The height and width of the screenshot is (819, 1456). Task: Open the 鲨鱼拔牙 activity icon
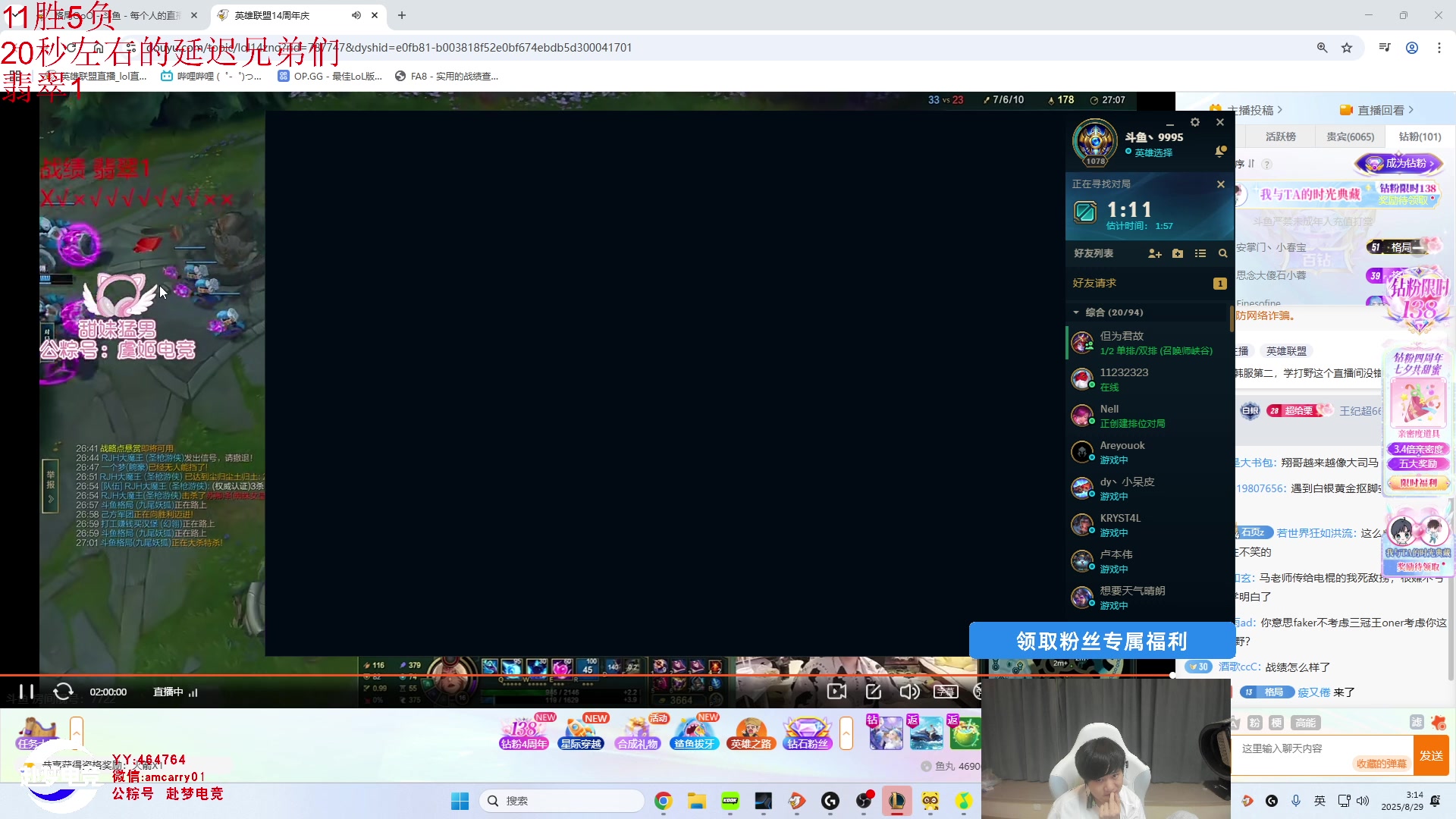click(x=695, y=733)
